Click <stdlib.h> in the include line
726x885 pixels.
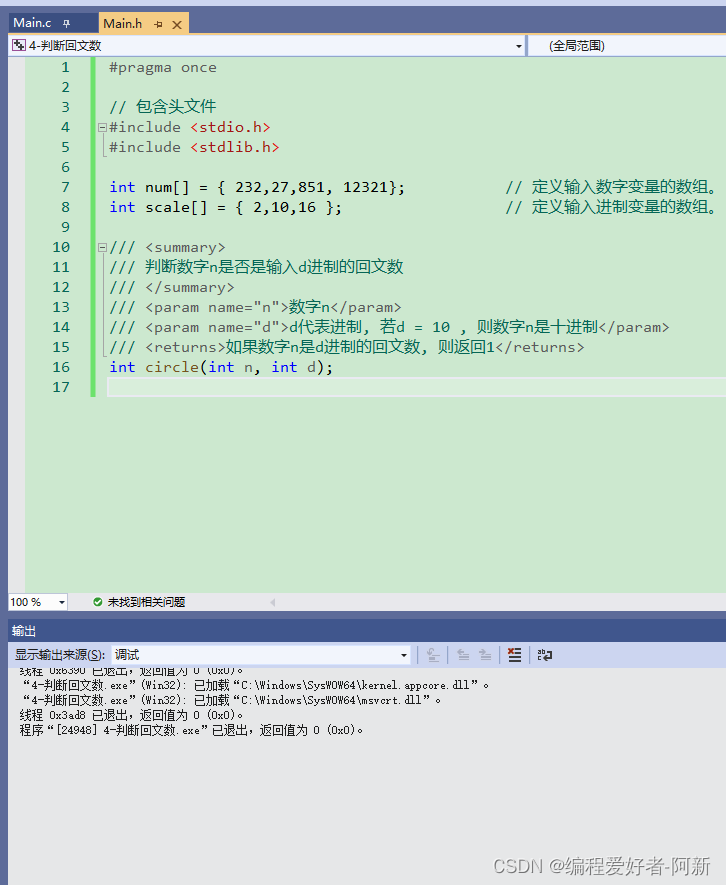point(235,147)
